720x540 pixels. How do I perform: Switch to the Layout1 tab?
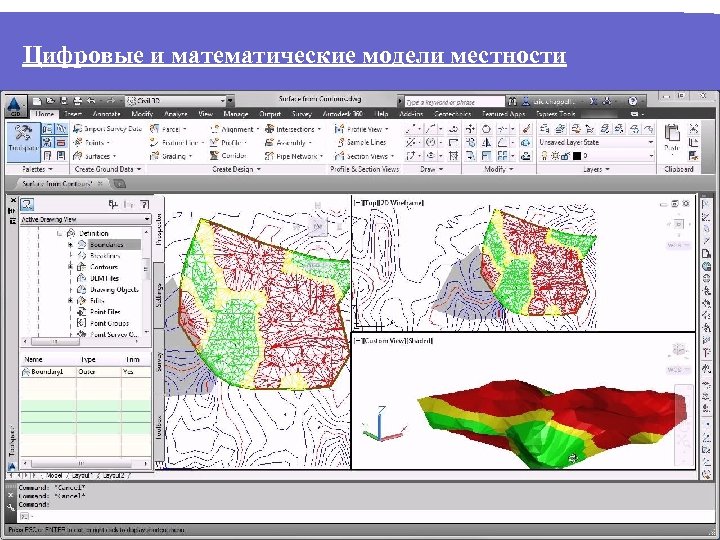(81, 476)
